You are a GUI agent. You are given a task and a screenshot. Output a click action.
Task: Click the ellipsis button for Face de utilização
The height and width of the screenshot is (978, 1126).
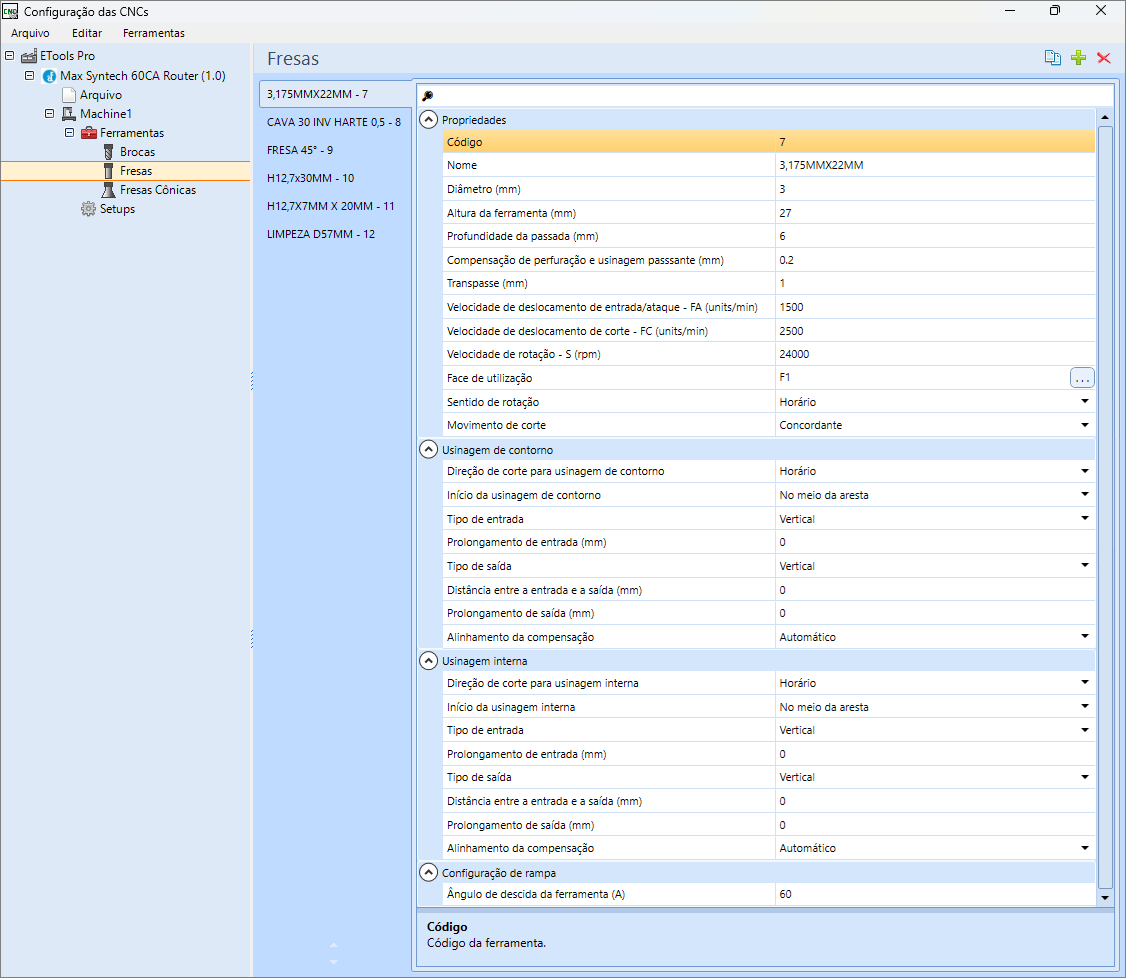coord(1081,378)
